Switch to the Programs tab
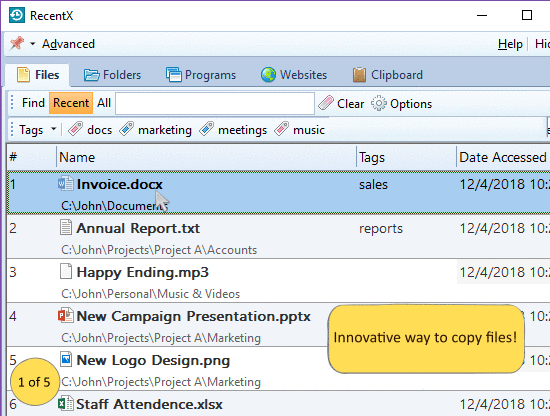The image size is (550, 416). 201,75
